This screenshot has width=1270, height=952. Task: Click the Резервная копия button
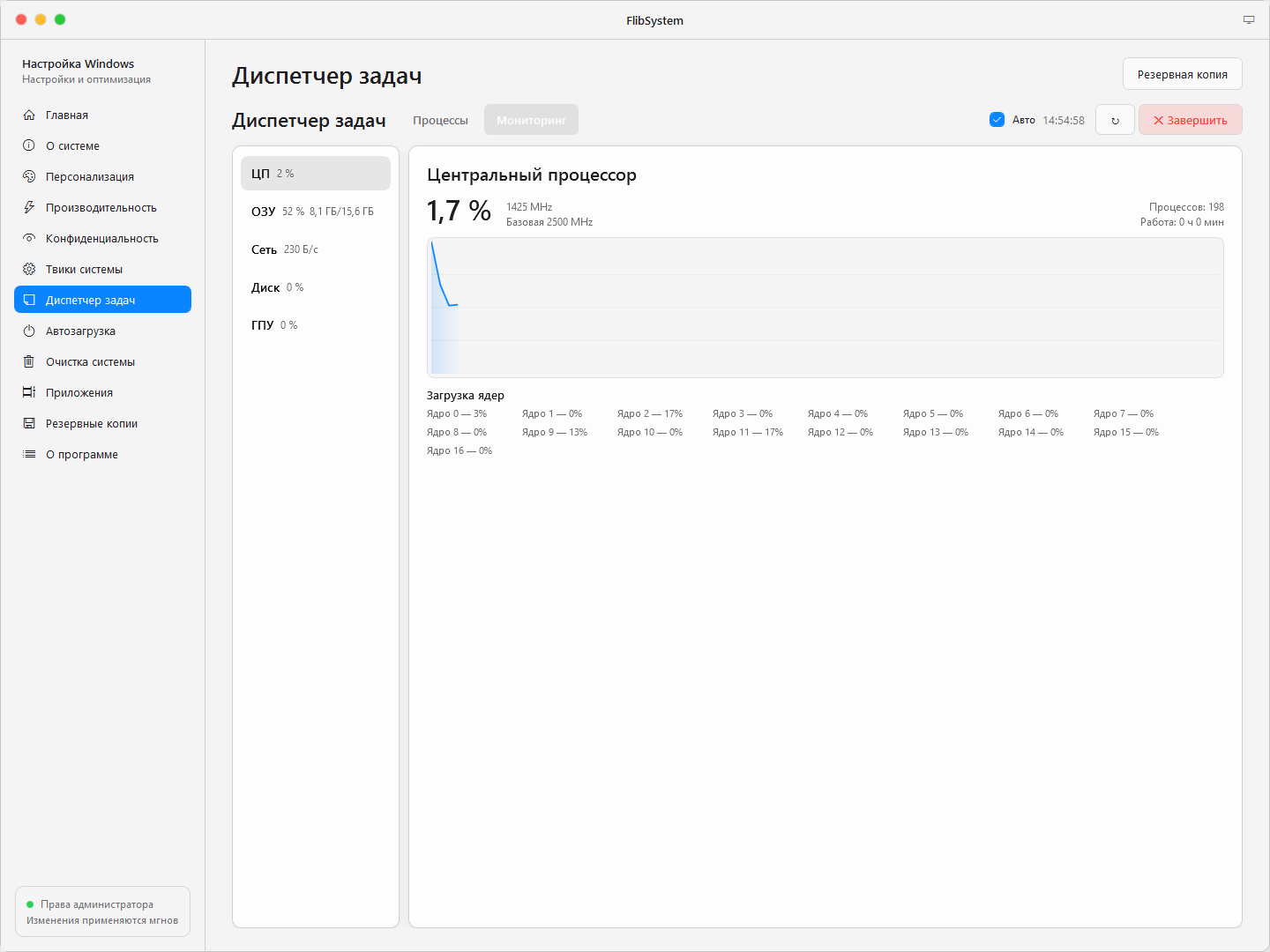pos(1183,74)
